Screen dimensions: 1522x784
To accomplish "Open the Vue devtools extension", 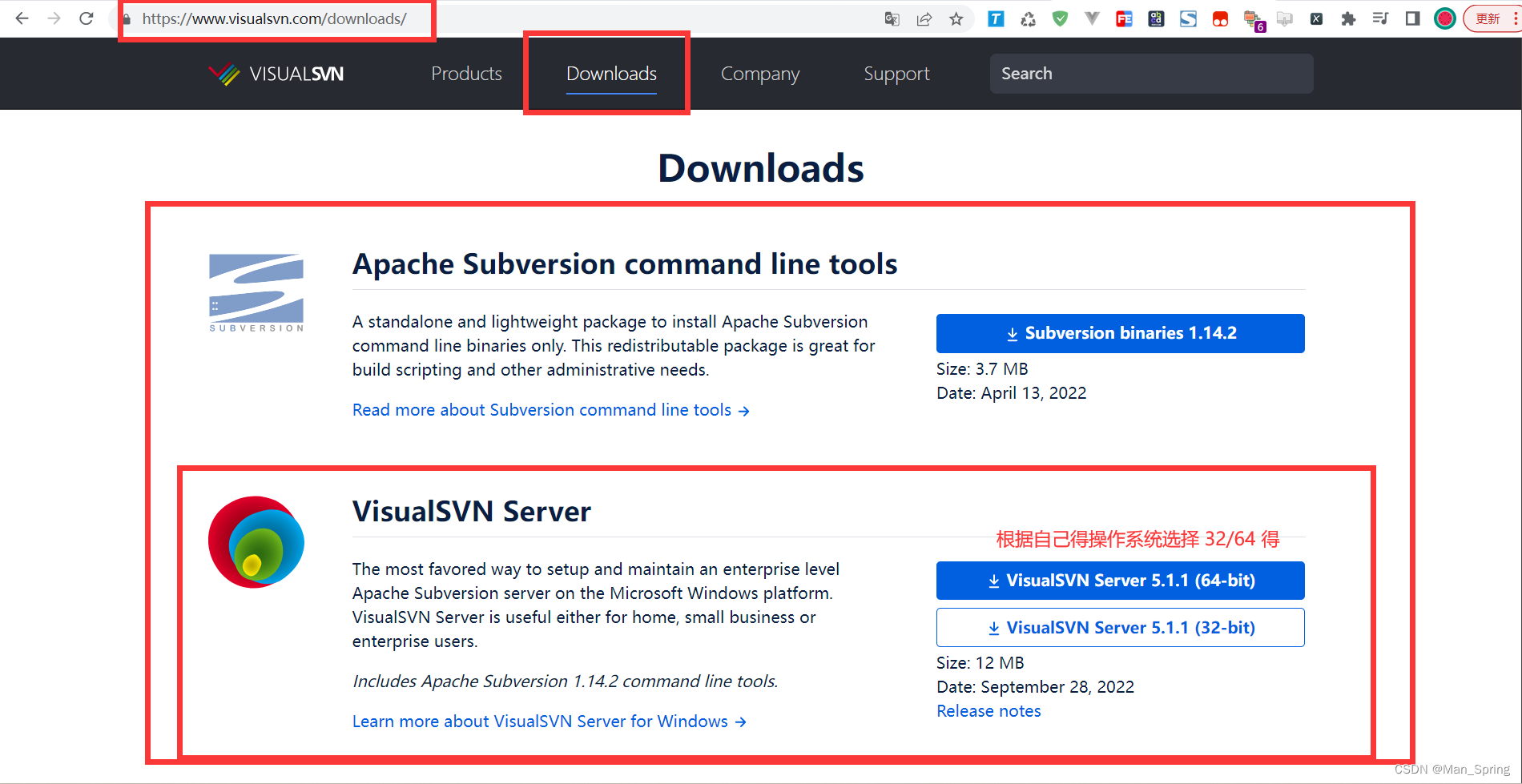I will 1092,18.
